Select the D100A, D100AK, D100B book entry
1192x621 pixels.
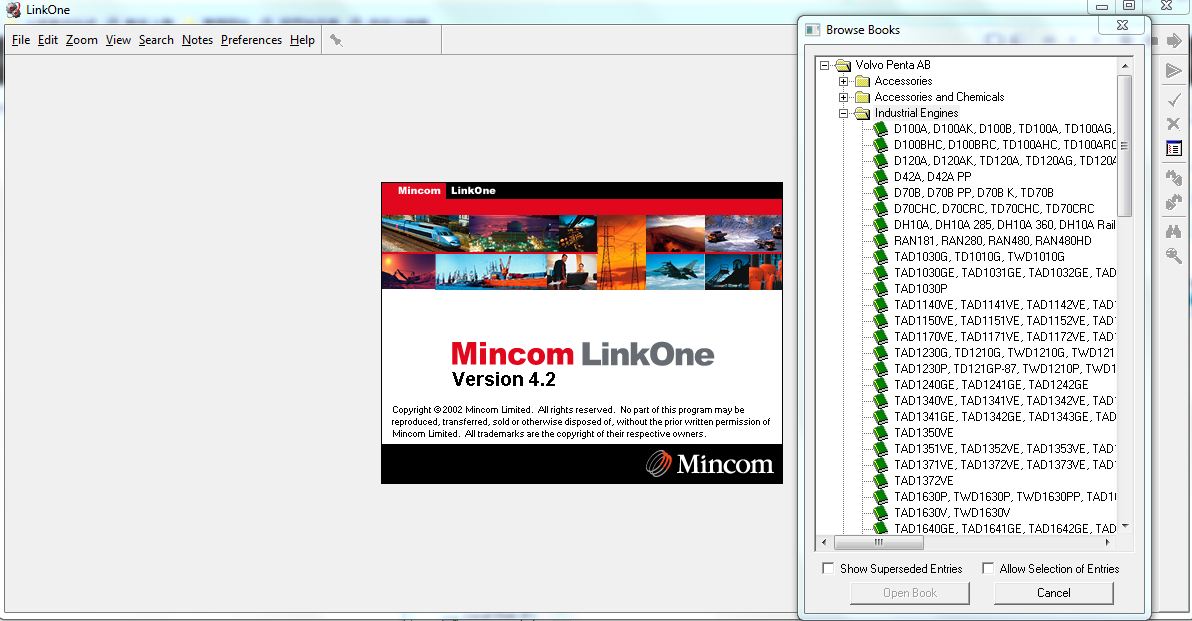coord(1003,128)
